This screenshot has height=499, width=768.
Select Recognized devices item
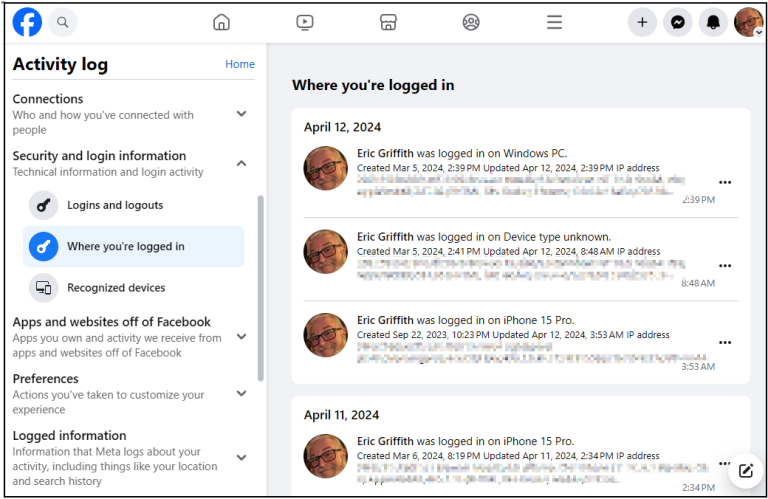[115, 288]
